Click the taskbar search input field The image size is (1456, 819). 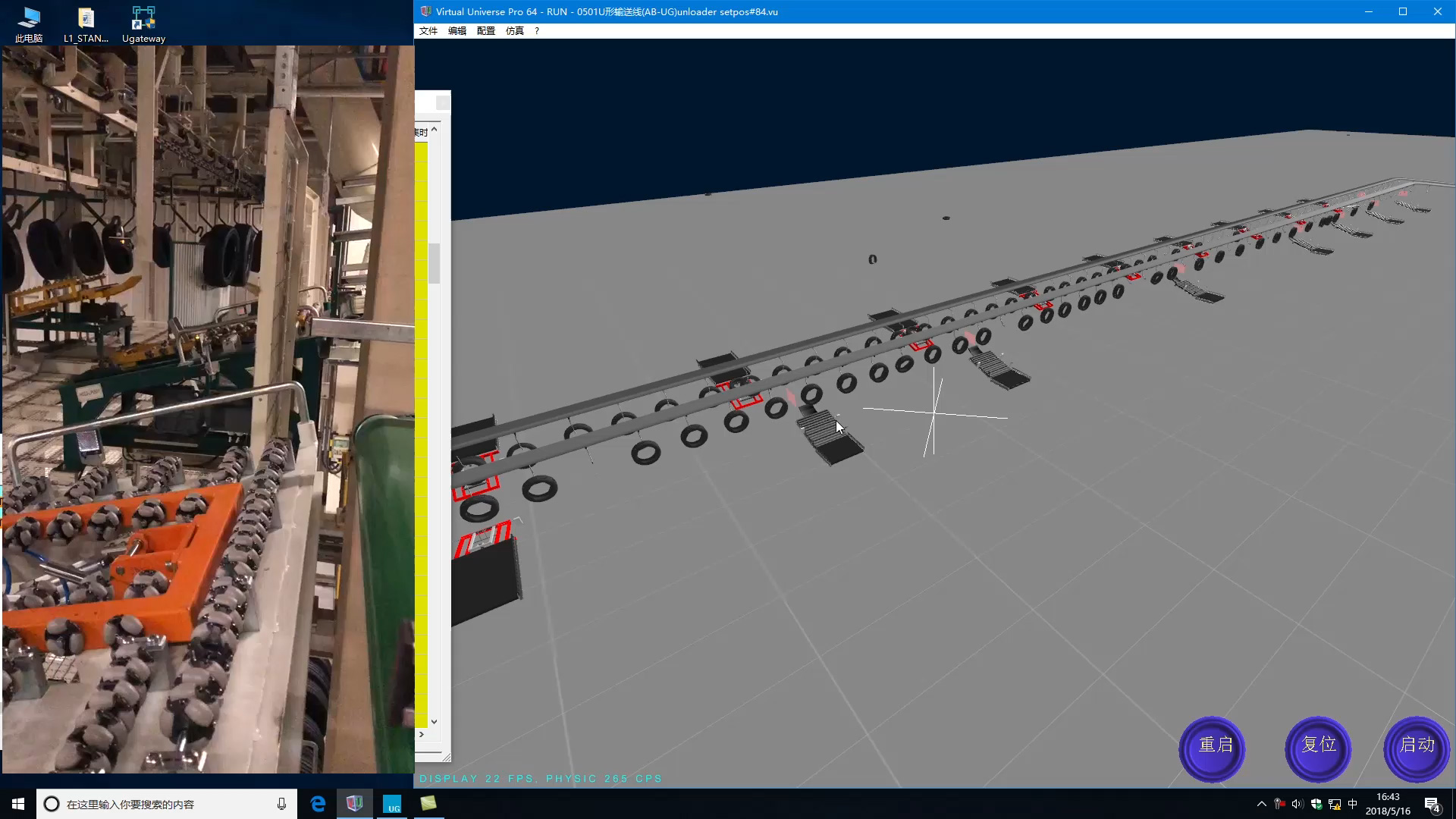tap(152, 804)
